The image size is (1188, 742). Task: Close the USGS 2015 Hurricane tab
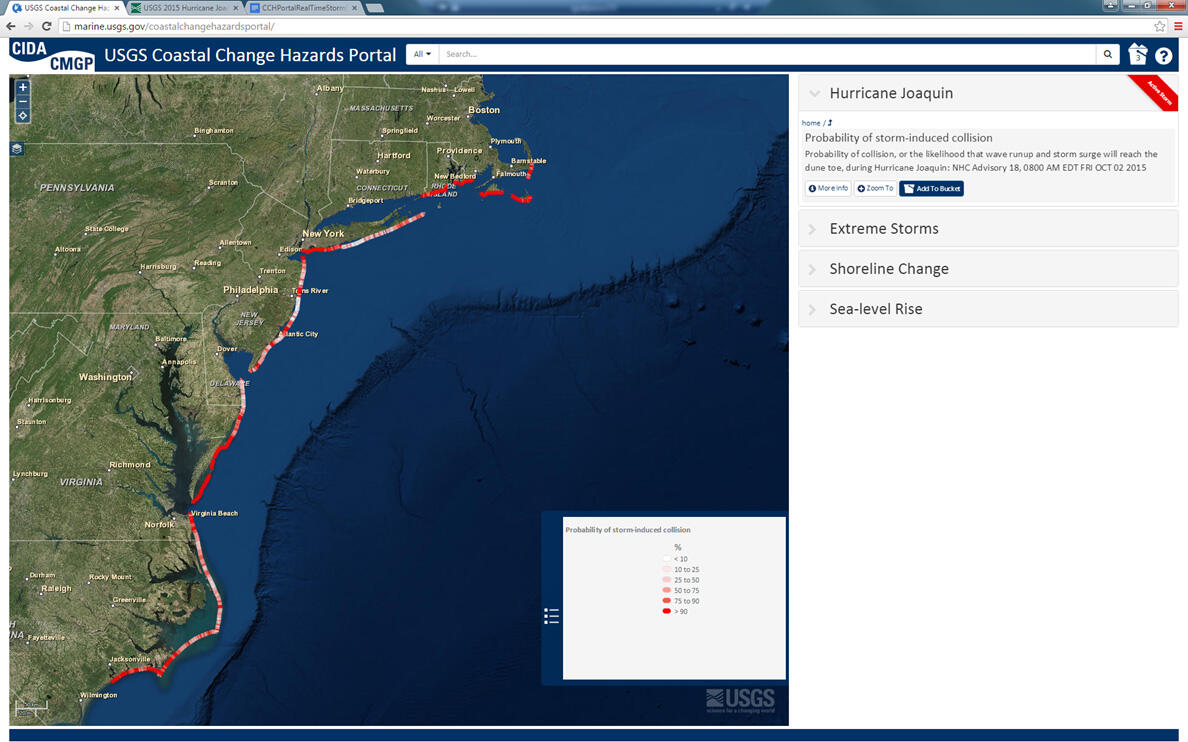(x=236, y=8)
